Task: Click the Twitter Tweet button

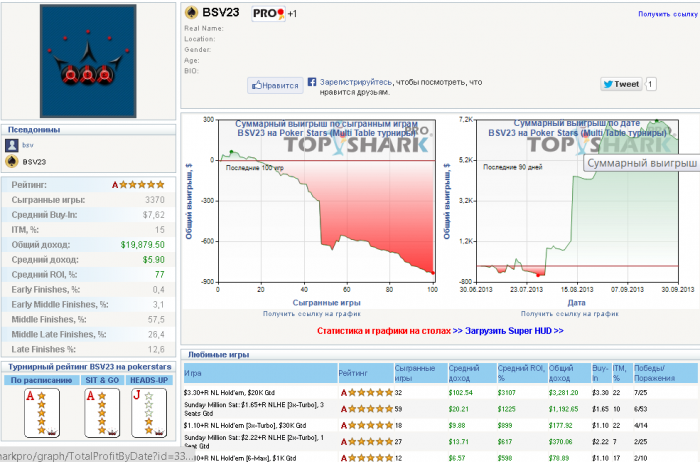Action: tap(621, 84)
